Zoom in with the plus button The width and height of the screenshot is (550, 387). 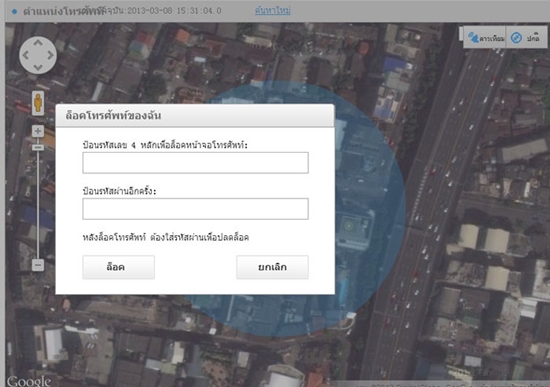tap(38, 131)
